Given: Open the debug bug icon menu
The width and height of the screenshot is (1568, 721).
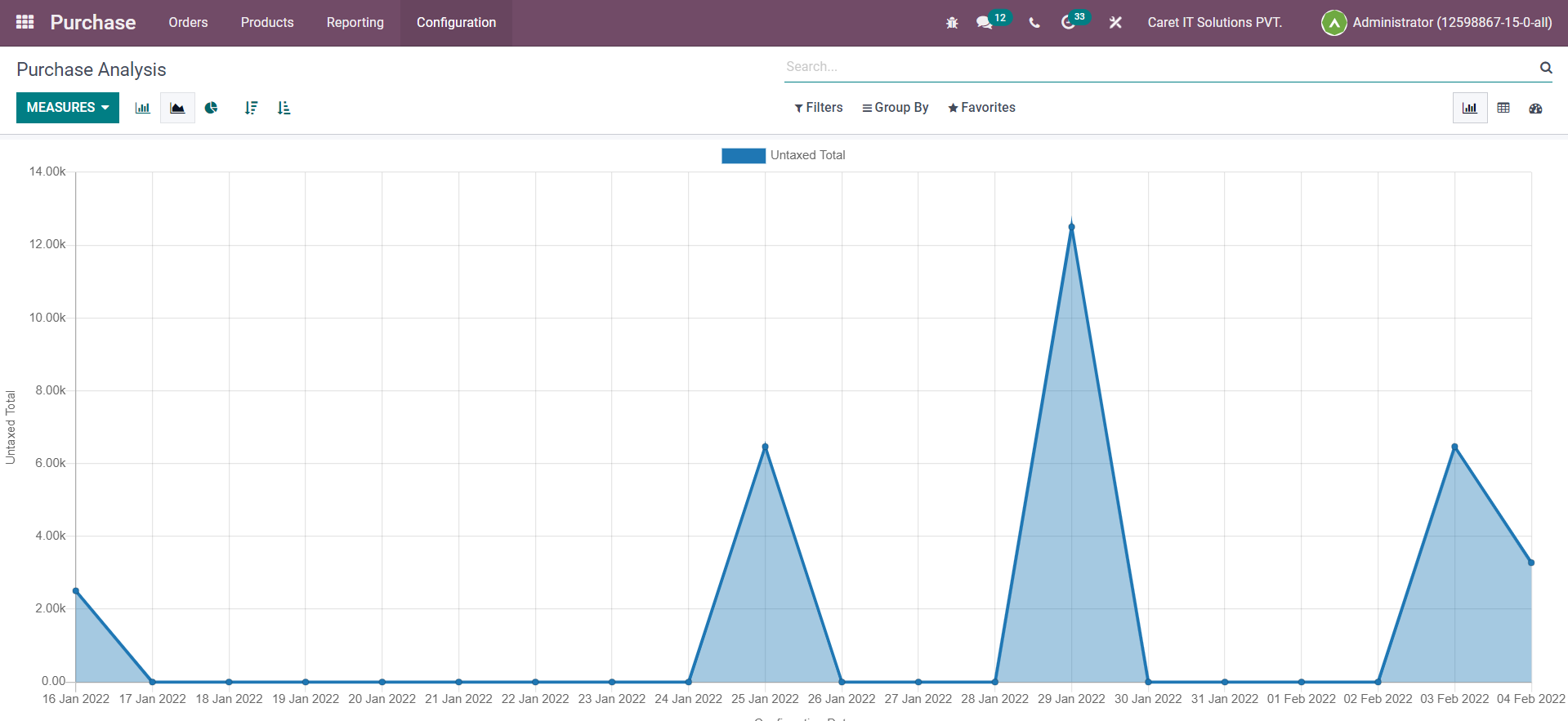Looking at the screenshot, I should tap(952, 23).
